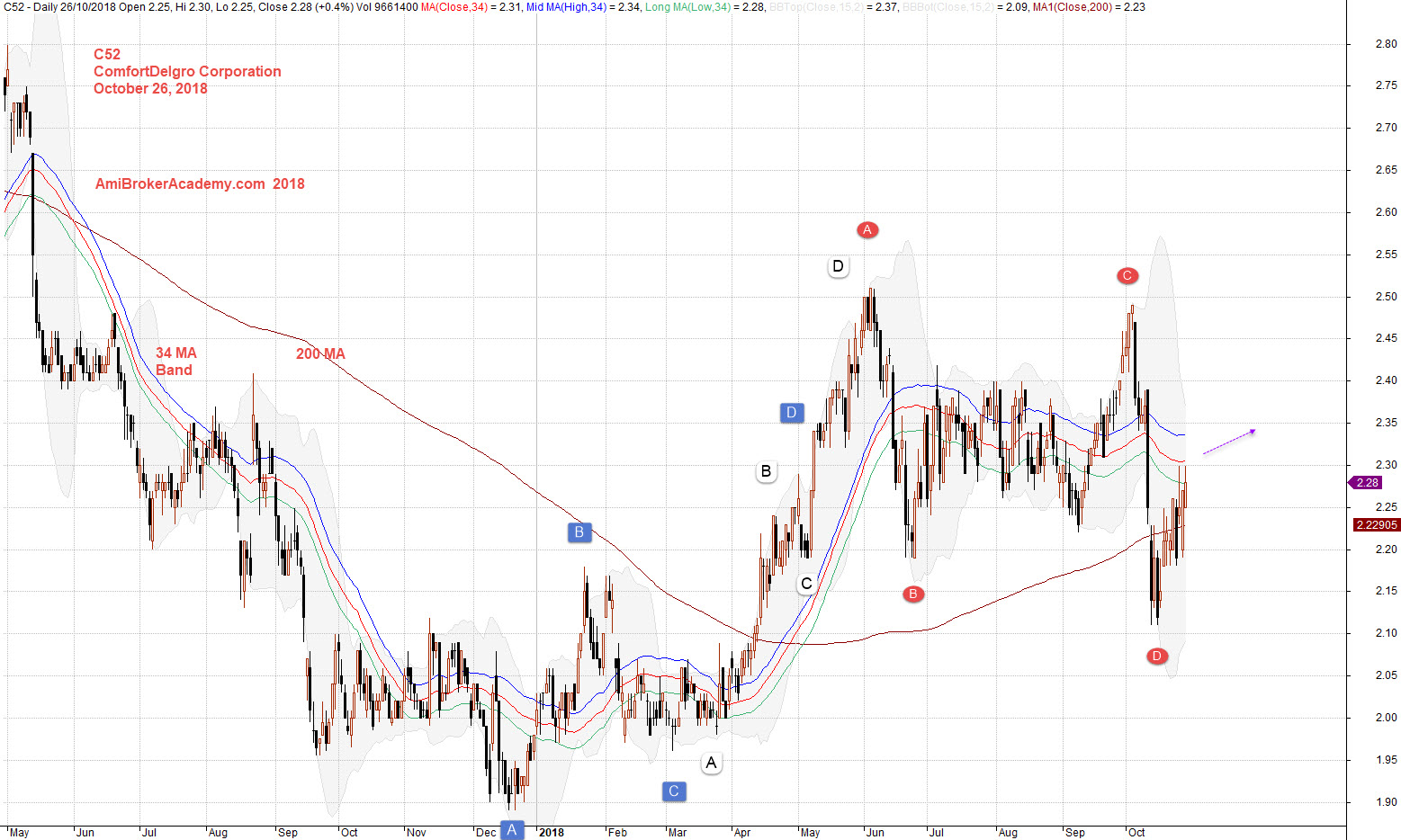Select the 'C52' ticker text
This screenshot has width=1401, height=840.
(x=107, y=54)
